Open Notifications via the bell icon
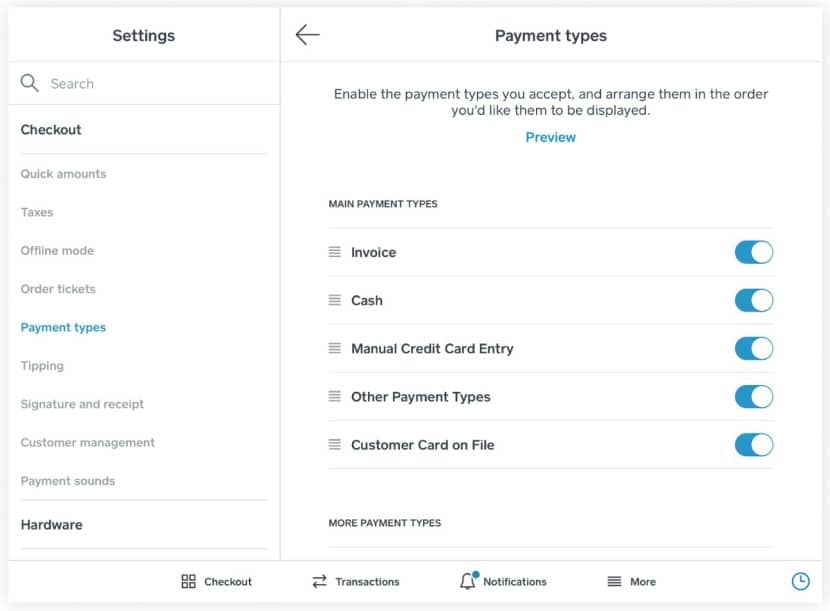 pyautogui.click(x=467, y=581)
